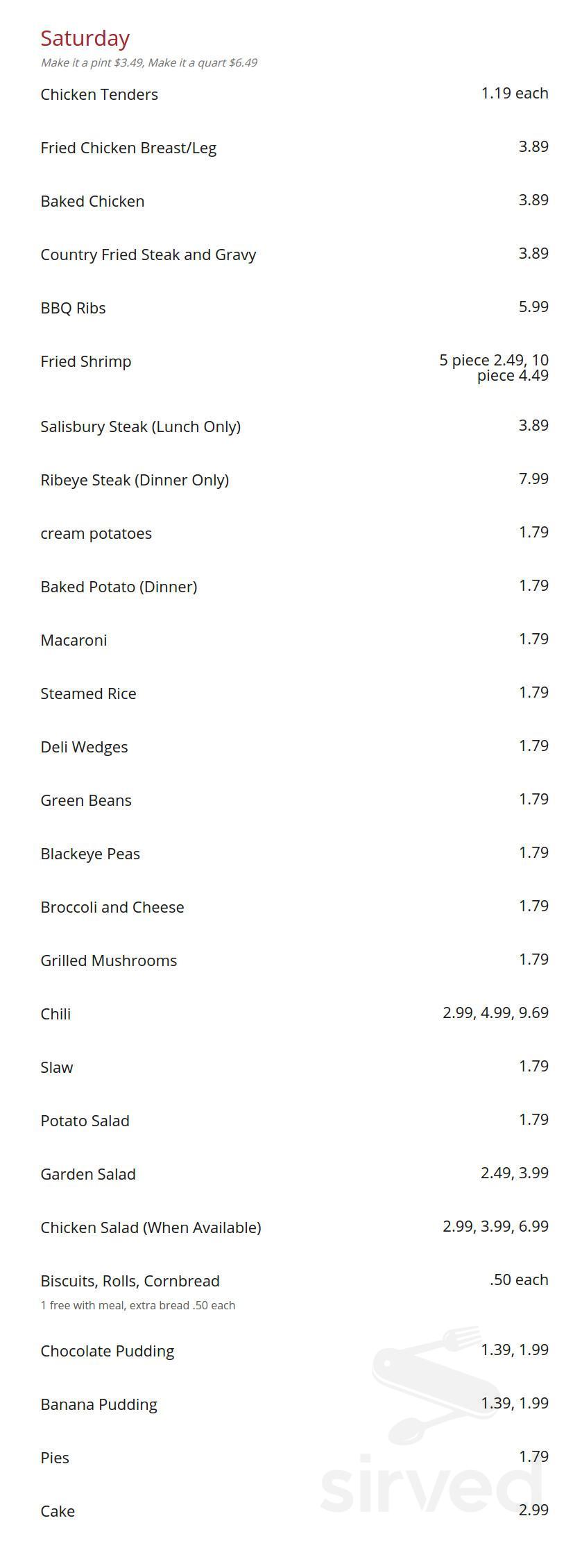The width and height of the screenshot is (582, 1568).
Task: Select Baked Chicken entry
Action: [x=92, y=201]
